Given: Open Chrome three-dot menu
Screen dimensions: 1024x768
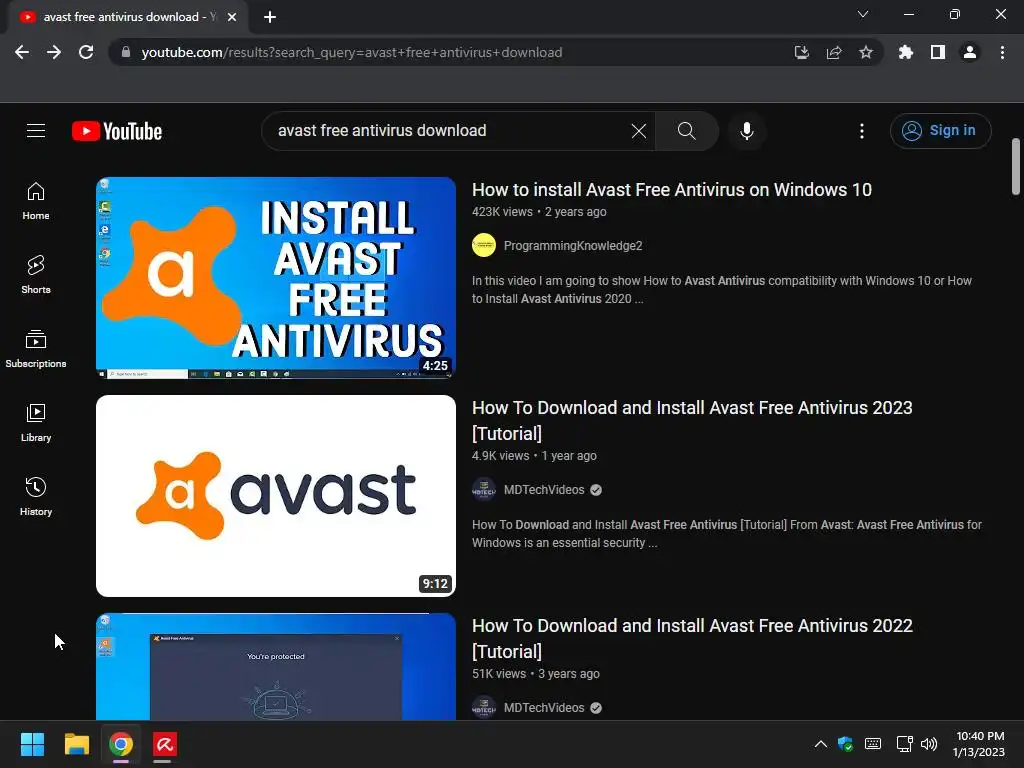Looking at the screenshot, I should pyautogui.click(x=1002, y=52).
